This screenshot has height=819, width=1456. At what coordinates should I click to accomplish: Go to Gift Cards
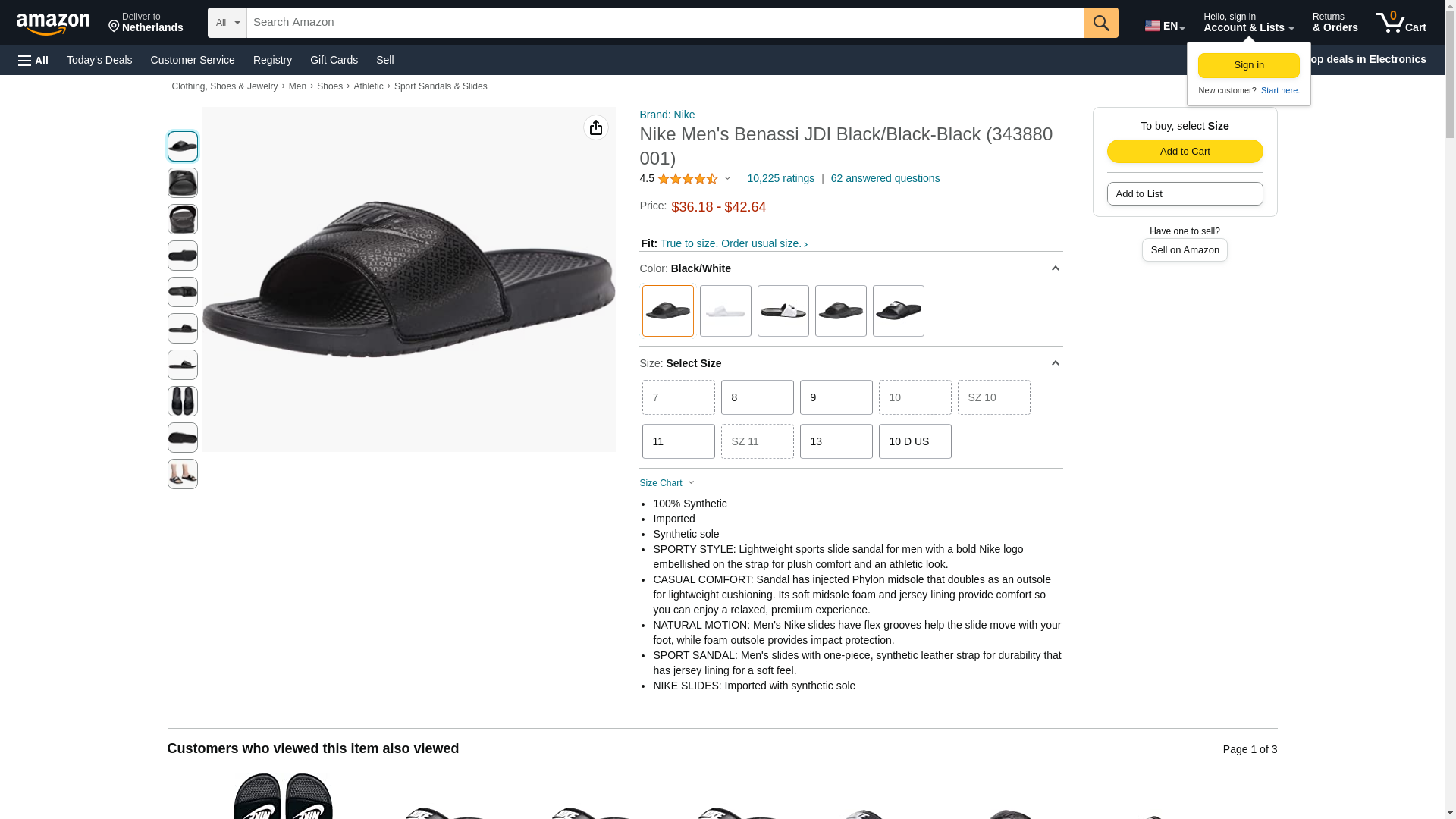click(334, 60)
